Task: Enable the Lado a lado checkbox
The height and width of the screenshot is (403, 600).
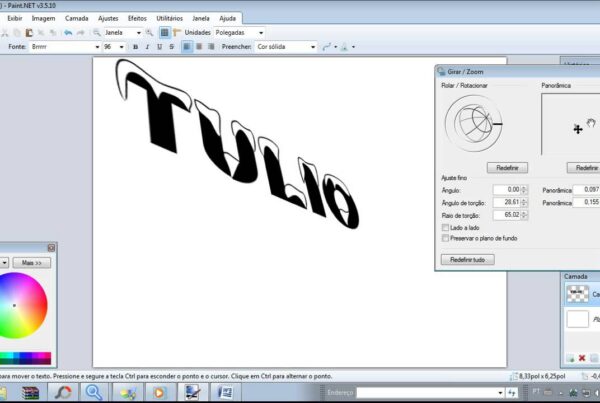Action: click(445, 227)
